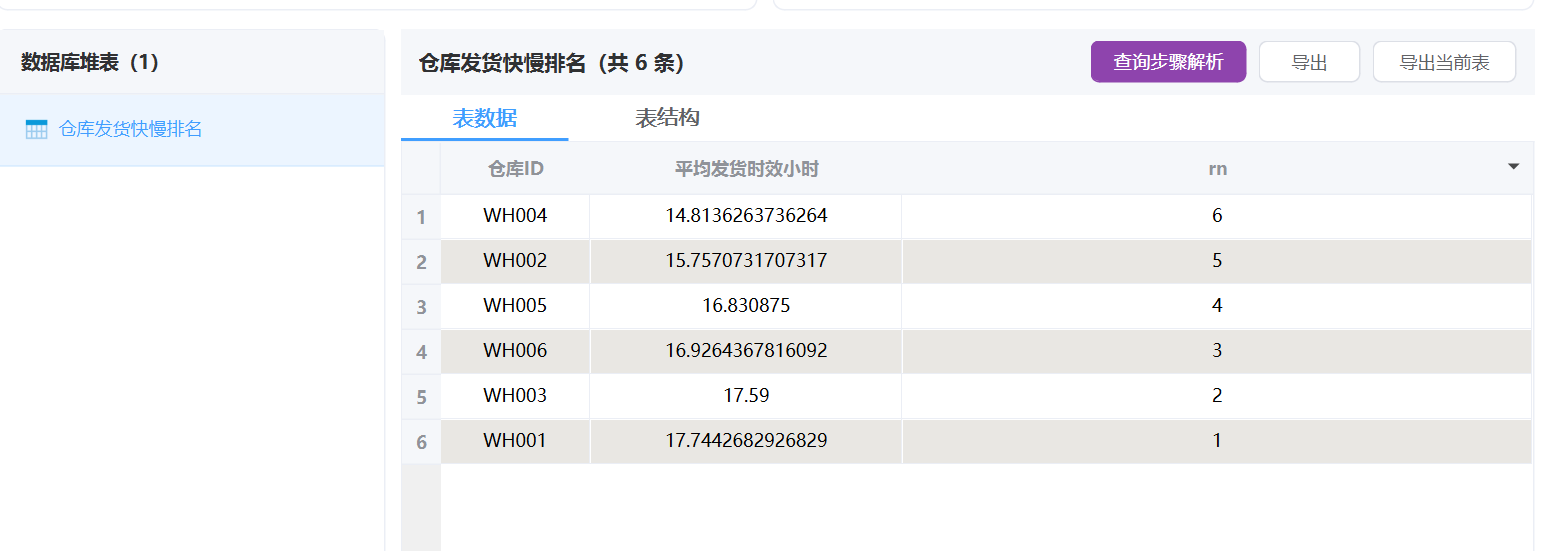Screen dimensions: 1548x551
Task: Open the dropdown arrow in the rn column header
Action: 1513,167
